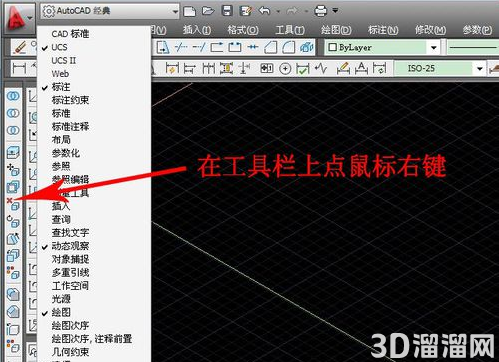Click the New drawing icon
Viewport: 499px width, 362px height.
pyautogui.click(x=190, y=11)
